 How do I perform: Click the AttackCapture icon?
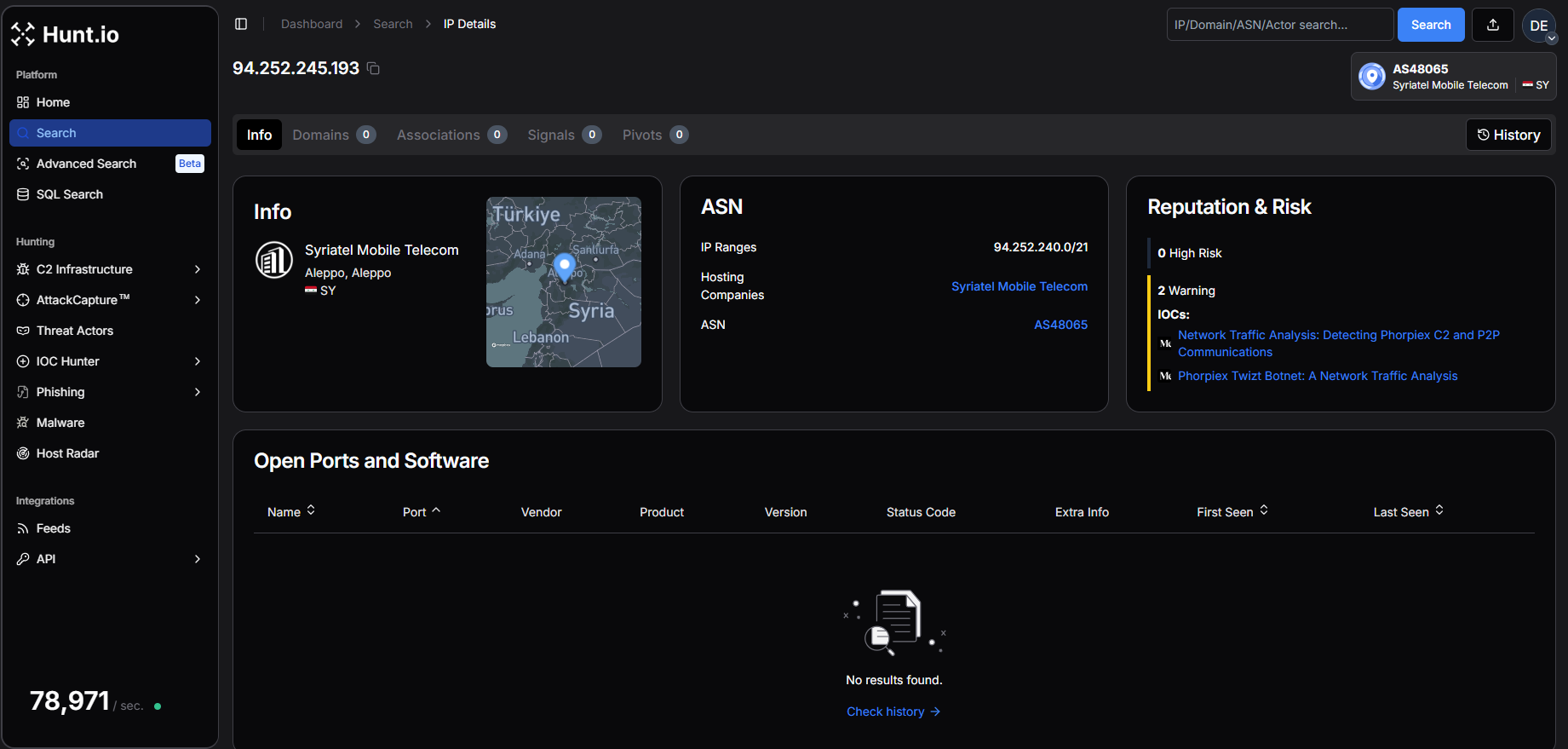pos(23,300)
